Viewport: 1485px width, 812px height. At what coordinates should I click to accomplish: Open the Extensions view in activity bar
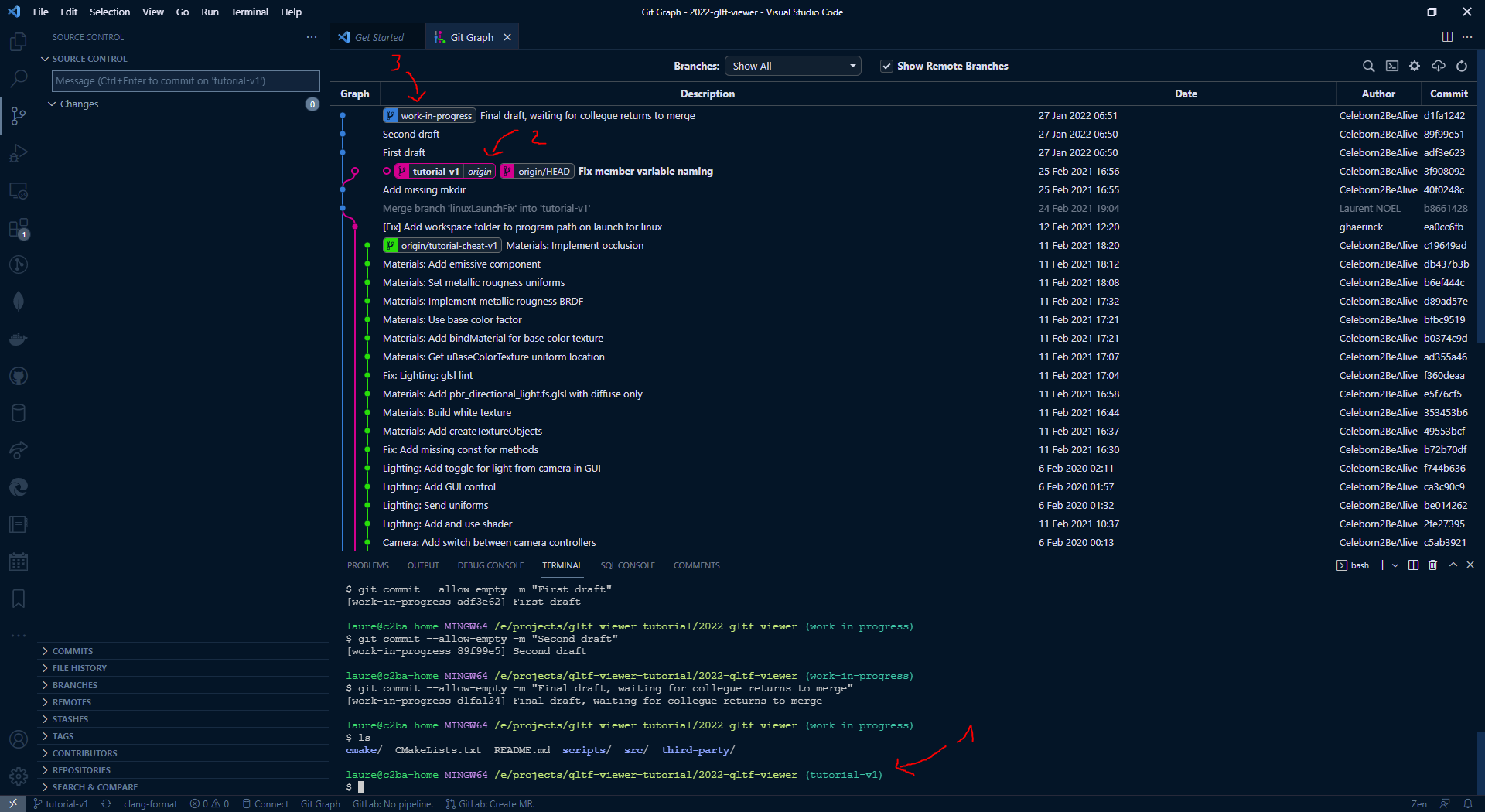pyautogui.click(x=19, y=229)
